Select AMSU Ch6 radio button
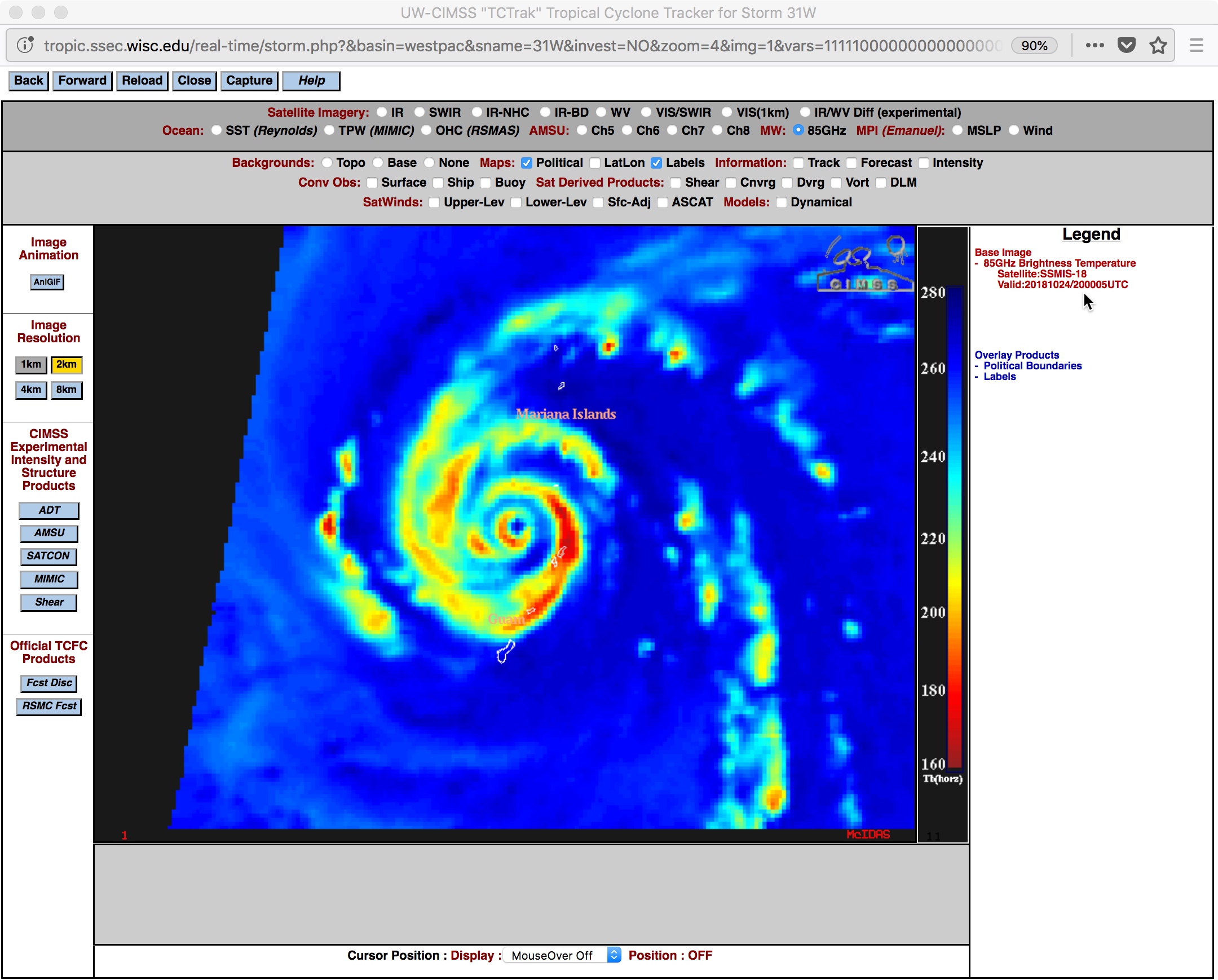 point(627,130)
